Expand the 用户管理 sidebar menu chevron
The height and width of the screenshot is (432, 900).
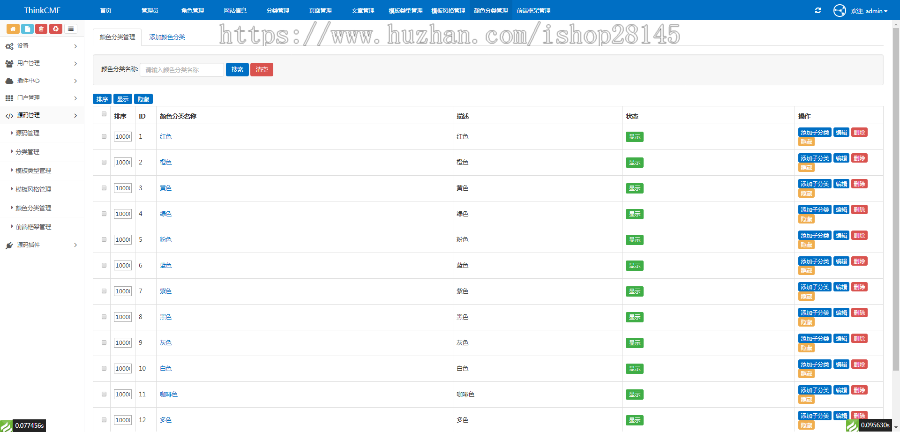(76, 63)
